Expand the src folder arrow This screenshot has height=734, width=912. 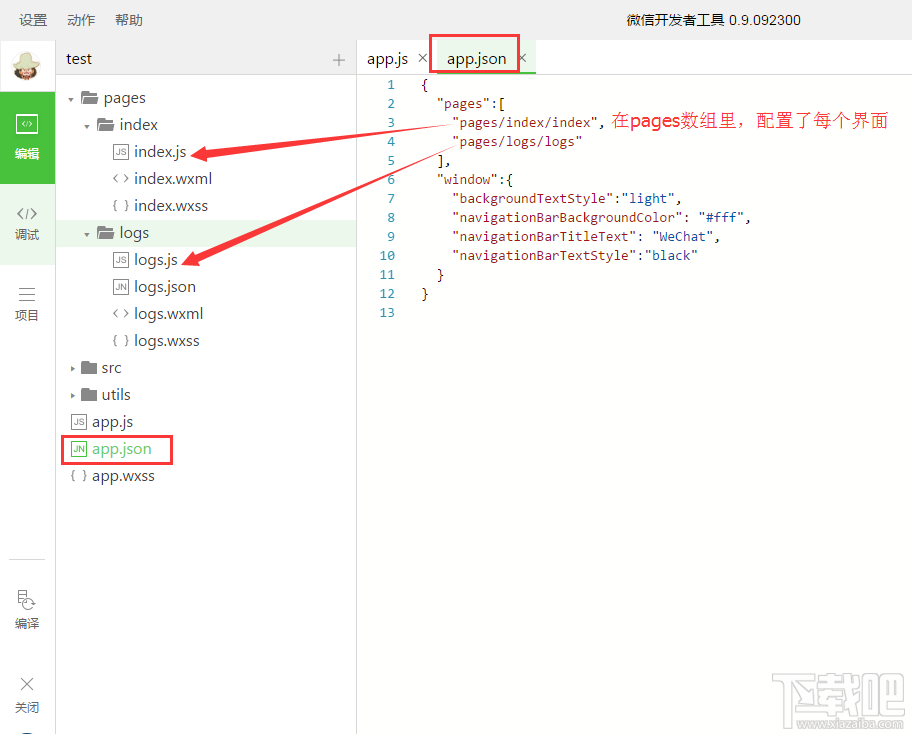73,368
